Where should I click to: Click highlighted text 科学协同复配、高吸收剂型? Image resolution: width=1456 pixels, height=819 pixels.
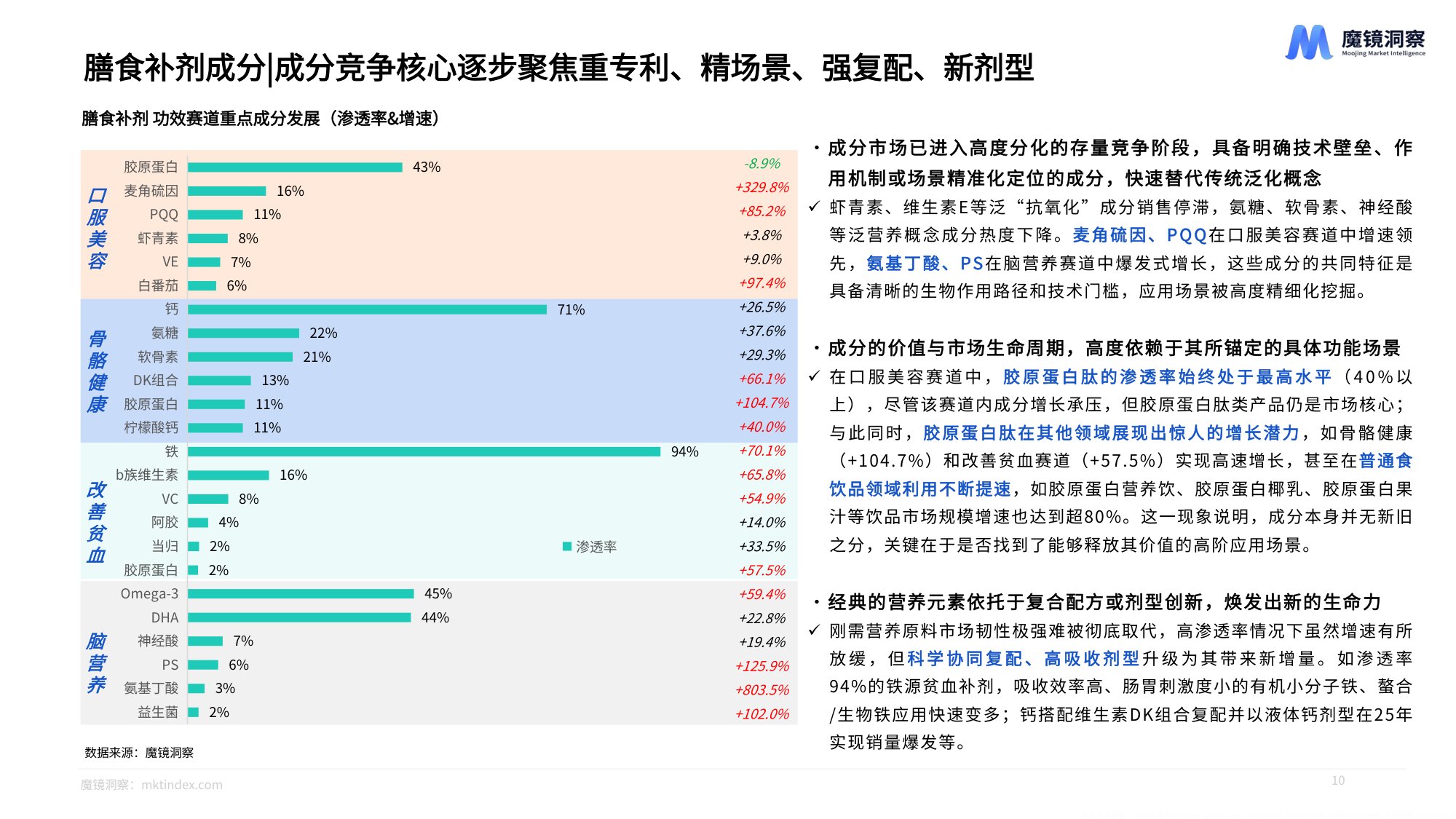[1023, 658]
